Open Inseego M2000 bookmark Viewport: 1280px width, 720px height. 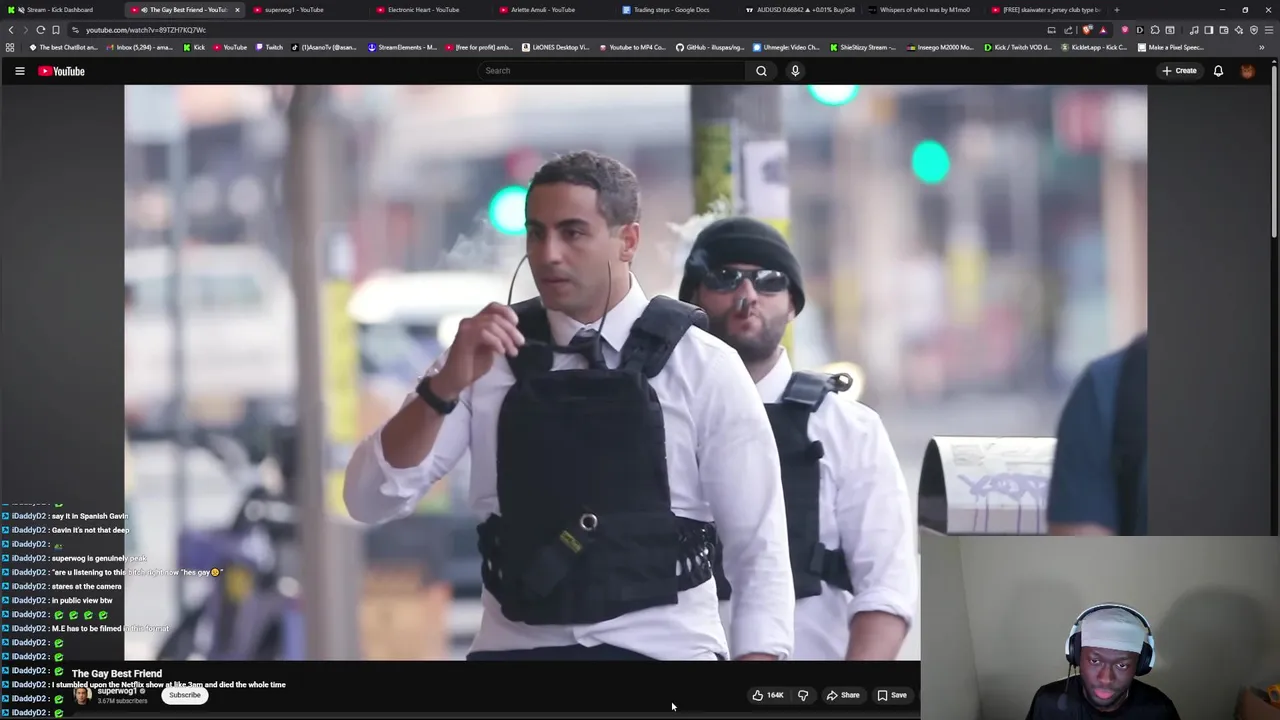(x=940, y=47)
